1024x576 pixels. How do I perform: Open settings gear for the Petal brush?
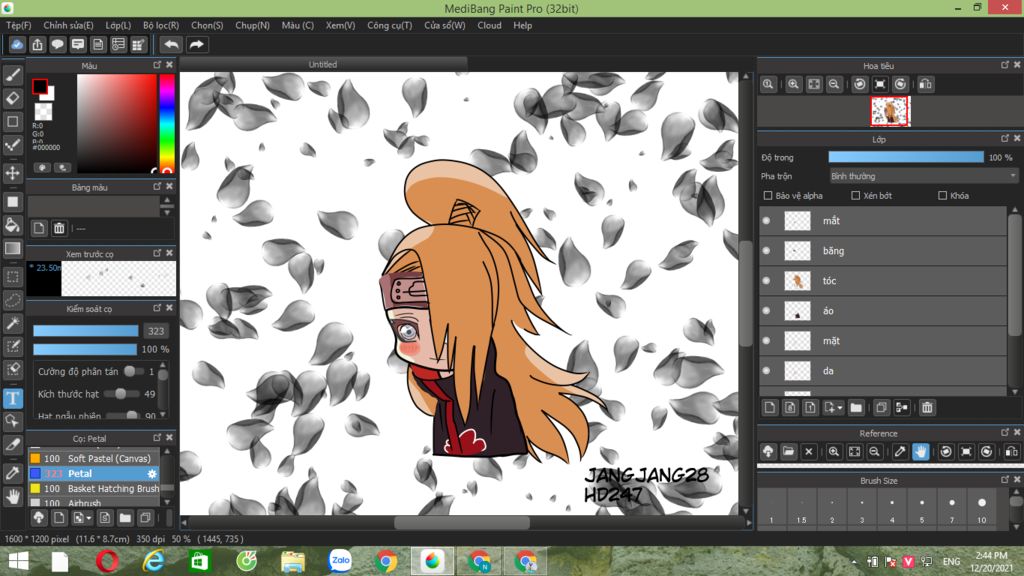[152, 473]
